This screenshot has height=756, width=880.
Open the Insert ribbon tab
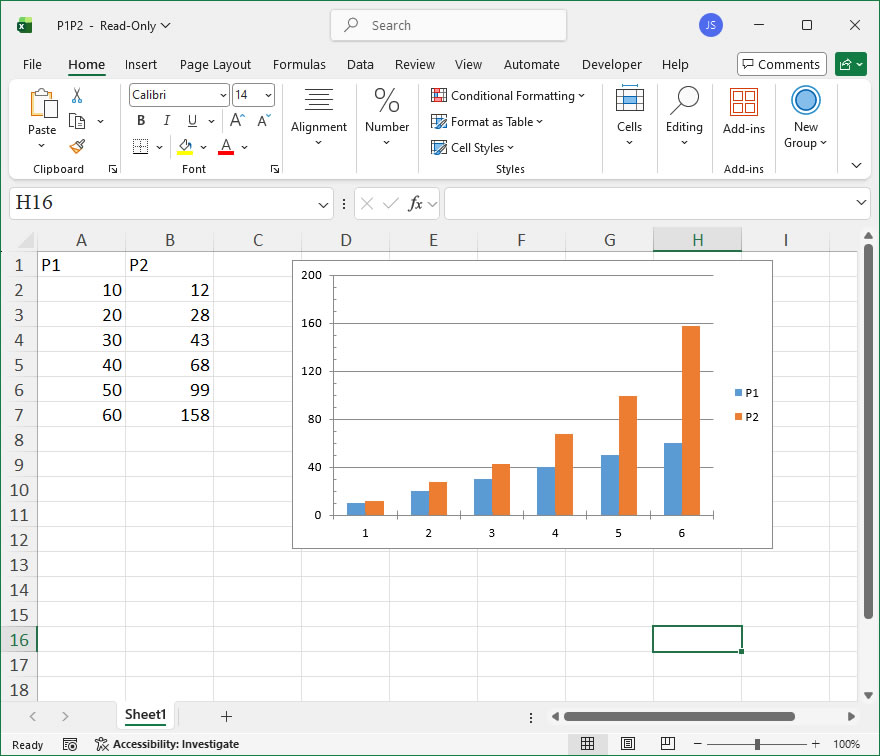click(141, 64)
